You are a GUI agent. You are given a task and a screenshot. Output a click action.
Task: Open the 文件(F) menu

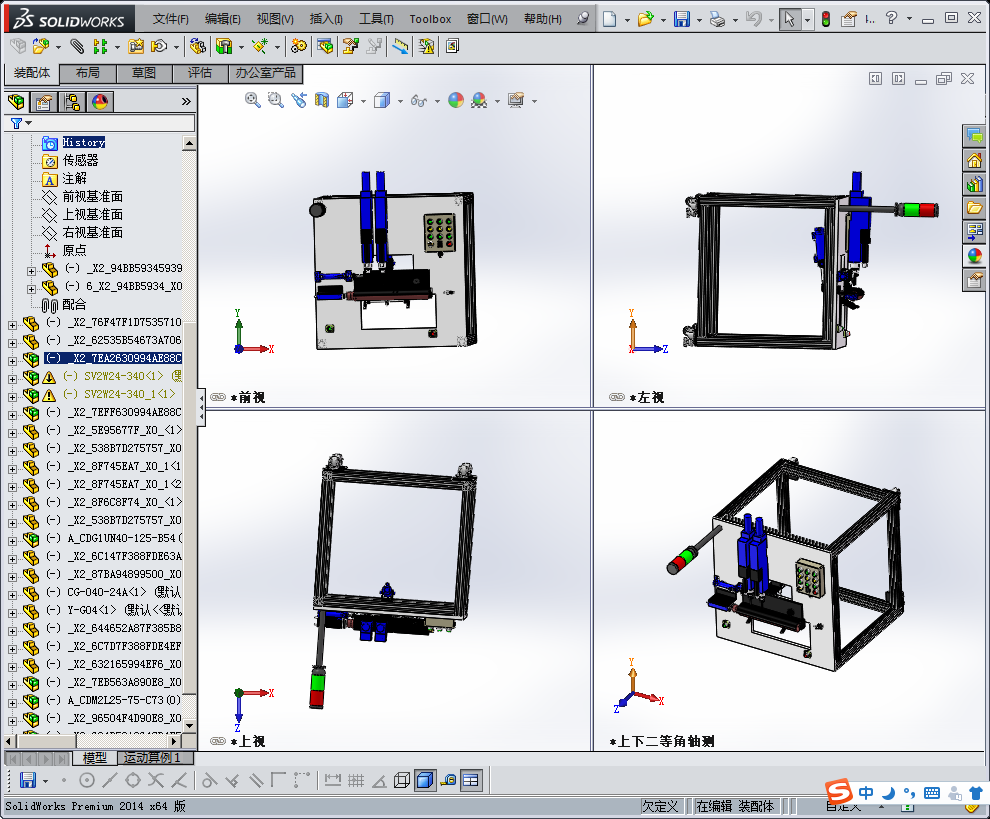pyautogui.click(x=170, y=19)
